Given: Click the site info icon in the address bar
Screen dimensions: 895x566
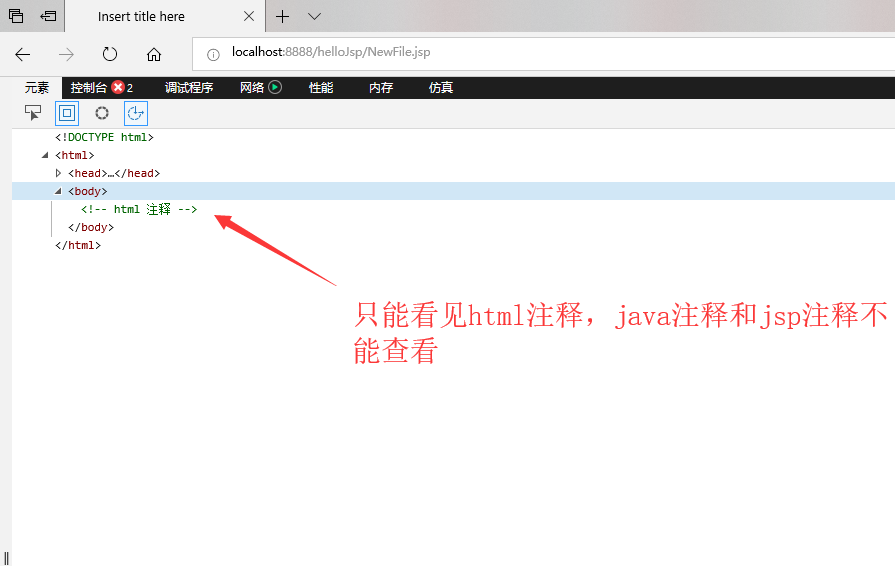Looking at the screenshot, I should click(x=213, y=55).
